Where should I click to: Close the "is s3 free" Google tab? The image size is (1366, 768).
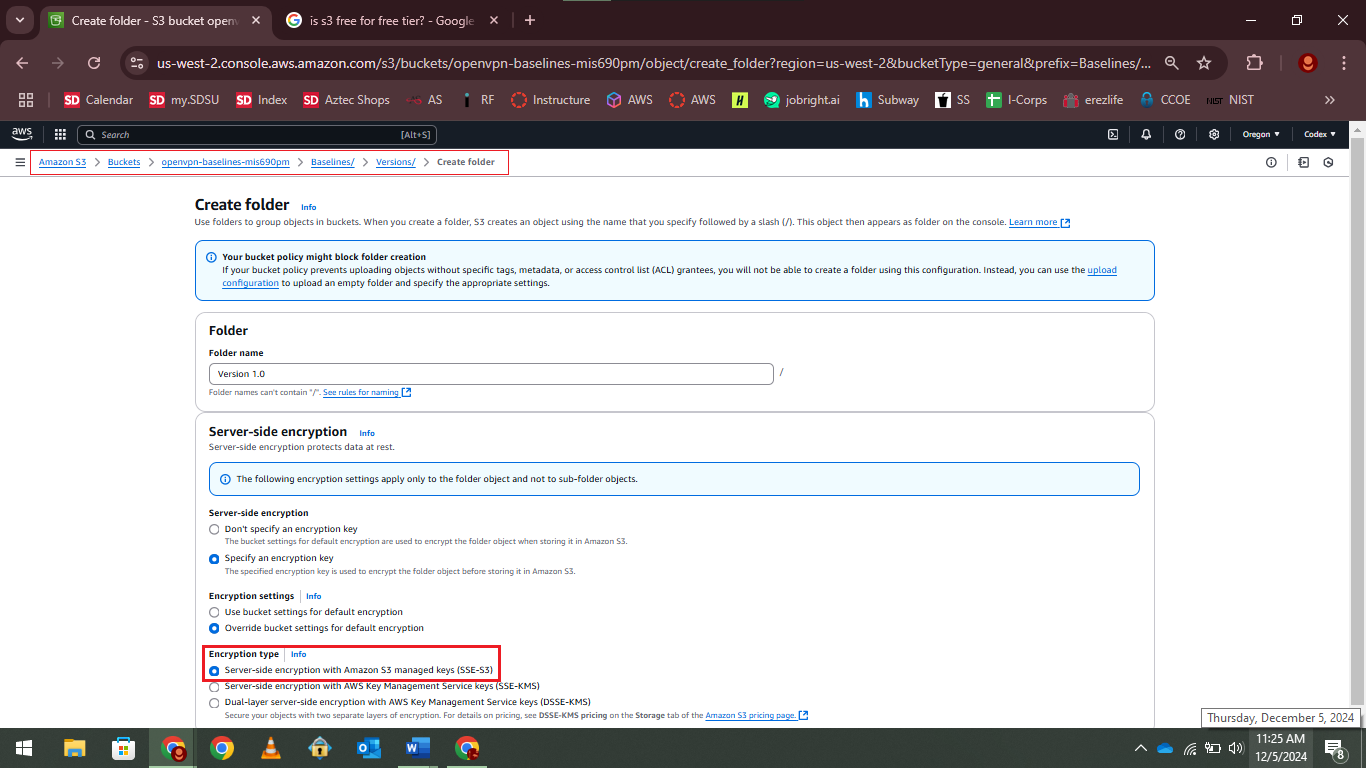point(496,20)
